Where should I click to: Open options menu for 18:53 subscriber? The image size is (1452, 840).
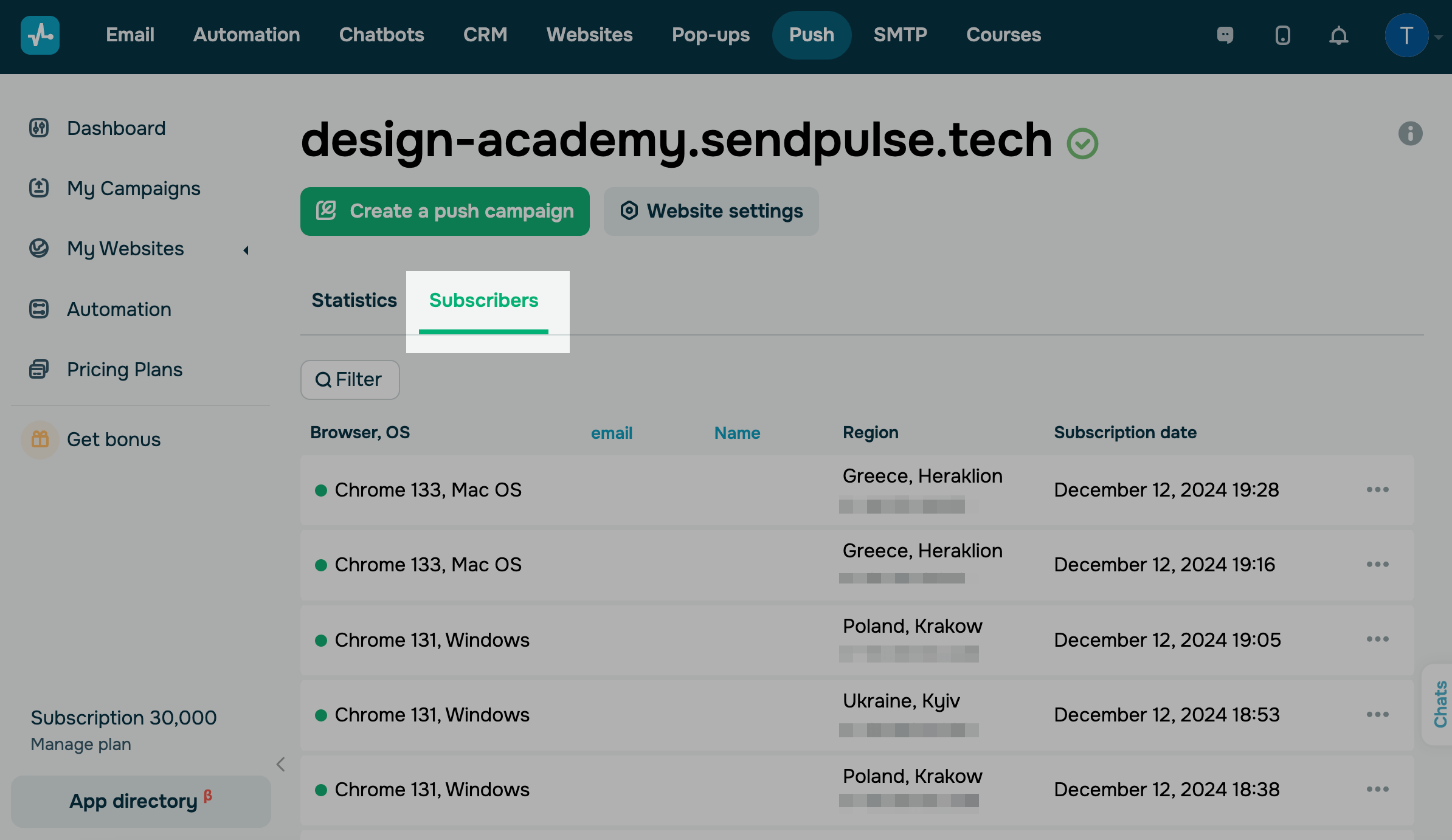pos(1377,714)
